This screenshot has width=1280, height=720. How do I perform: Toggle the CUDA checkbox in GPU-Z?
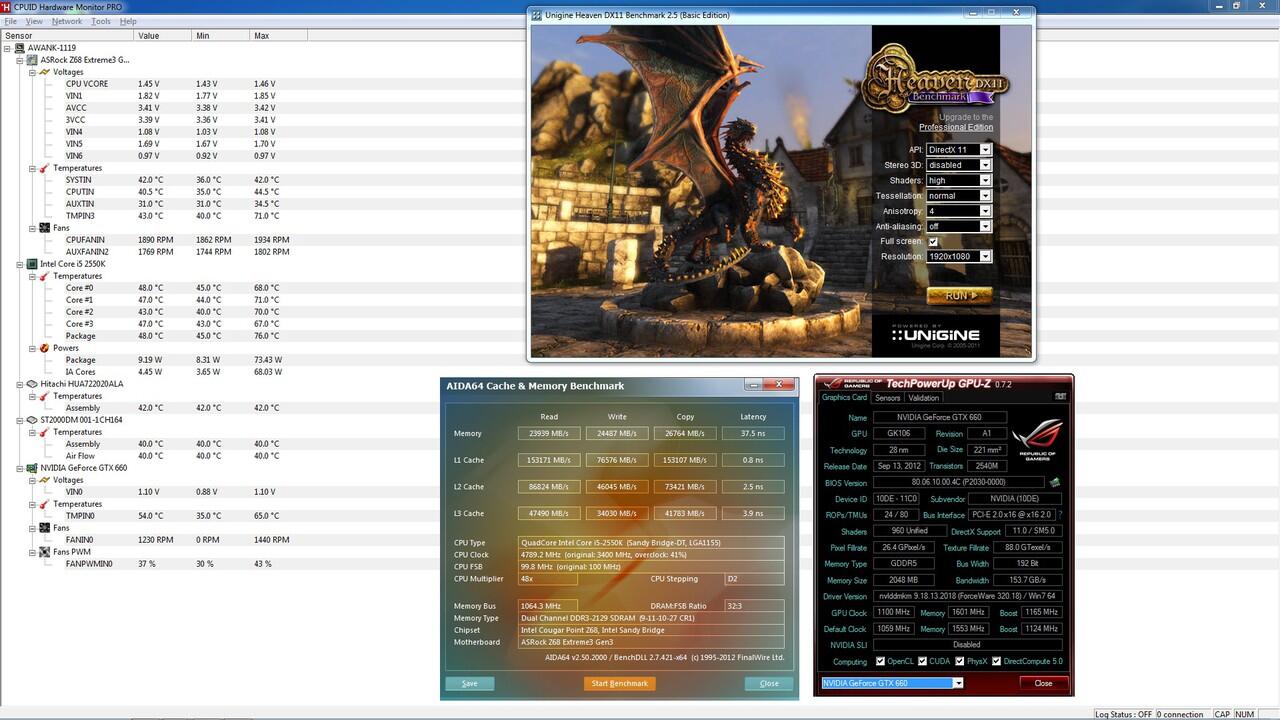[x=921, y=662]
